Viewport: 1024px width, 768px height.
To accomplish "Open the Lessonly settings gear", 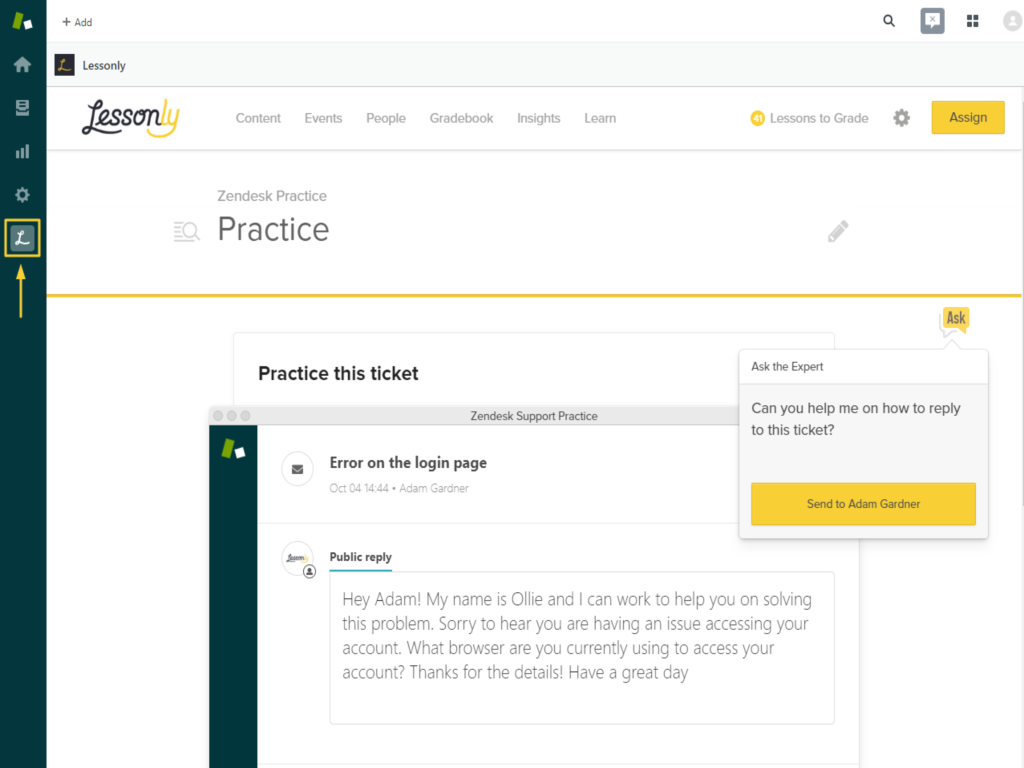I will click(902, 118).
